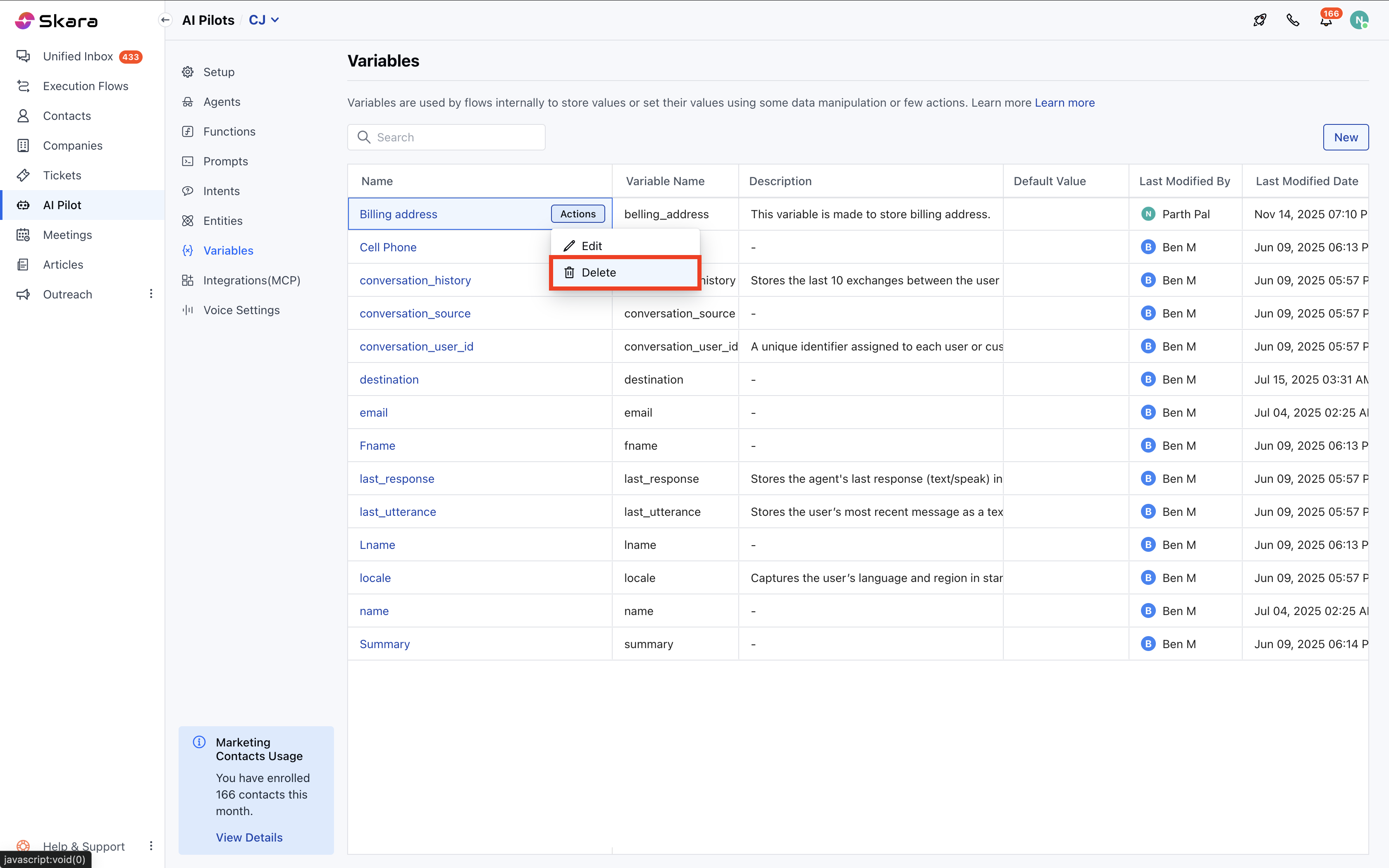
Task: Open the phone dialer icon
Action: coord(1293,20)
